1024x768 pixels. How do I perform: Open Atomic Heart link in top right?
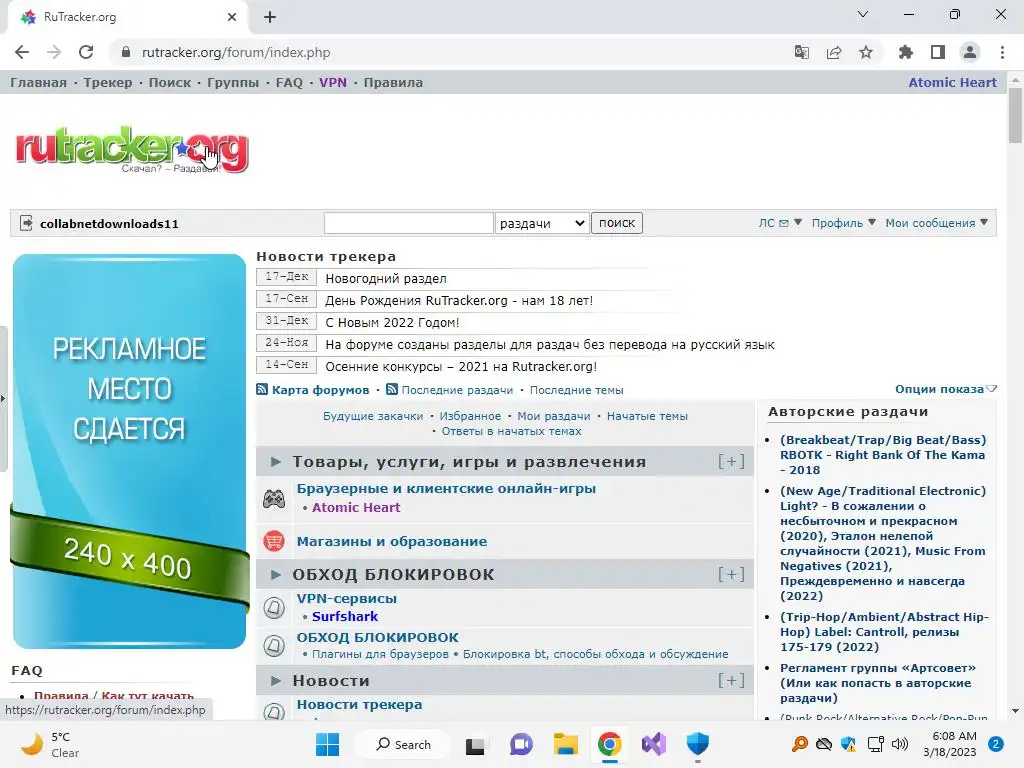click(953, 83)
